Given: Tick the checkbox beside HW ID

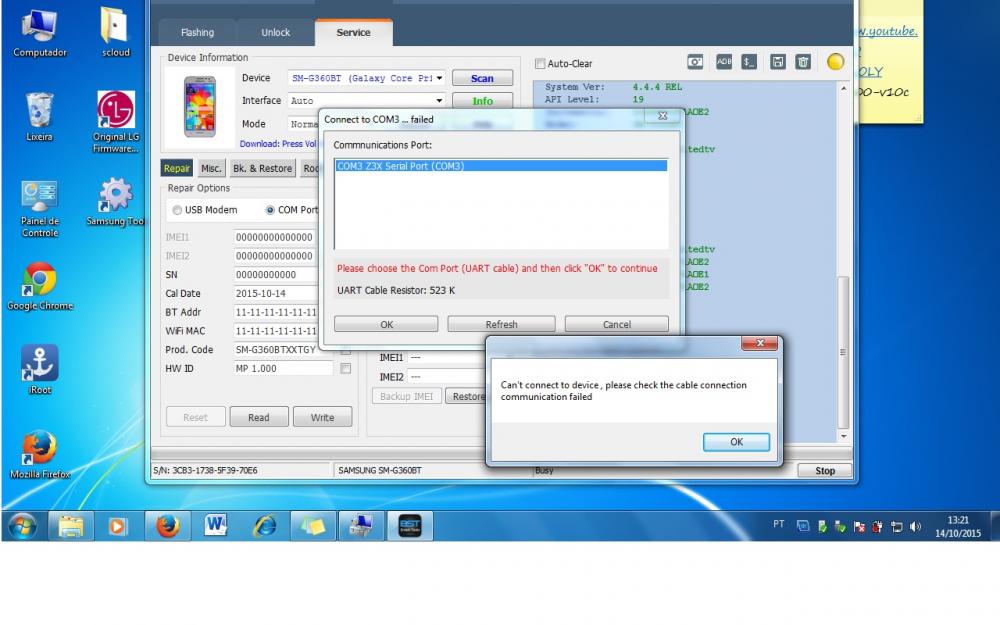Looking at the screenshot, I should (x=346, y=369).
